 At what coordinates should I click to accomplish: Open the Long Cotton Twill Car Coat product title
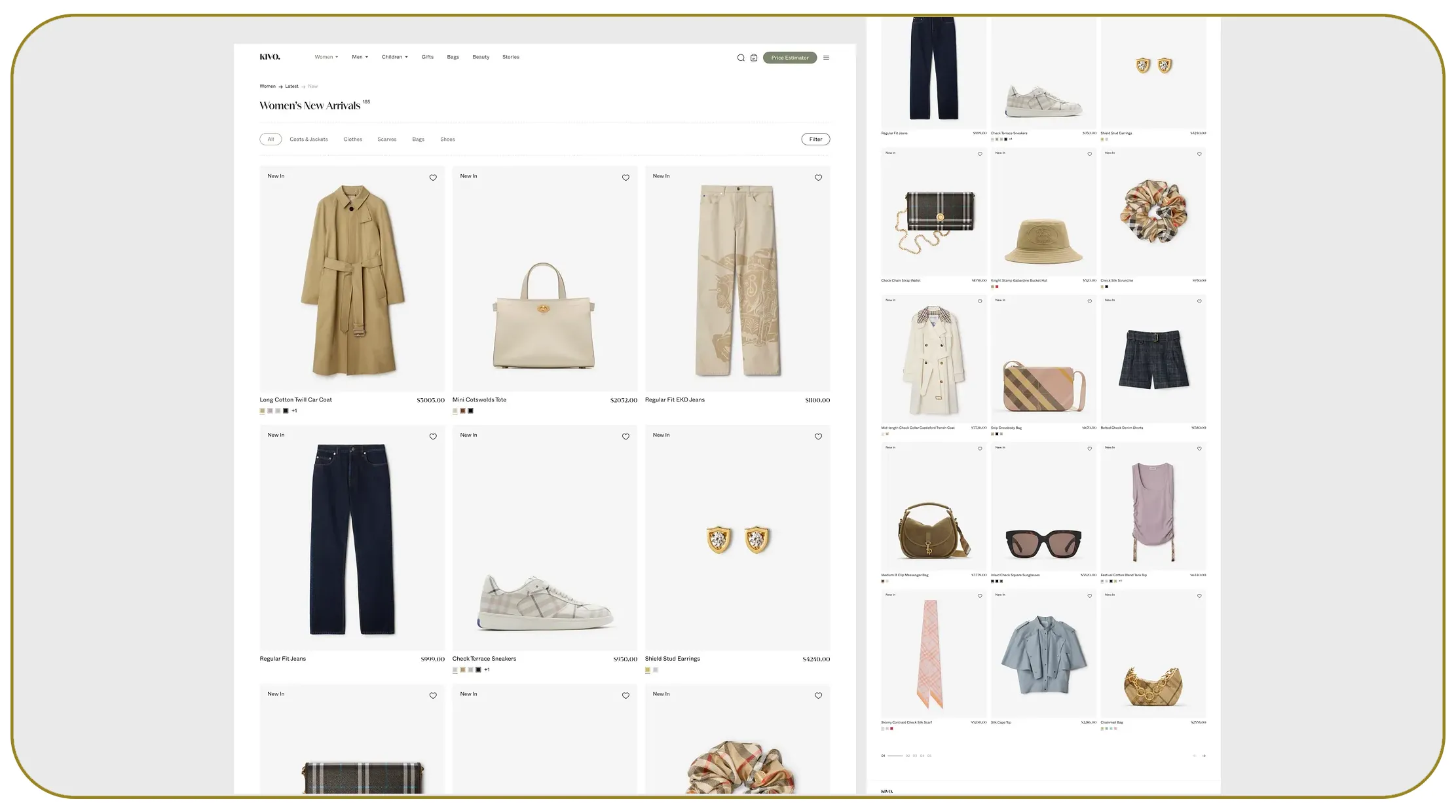(295, 399)
